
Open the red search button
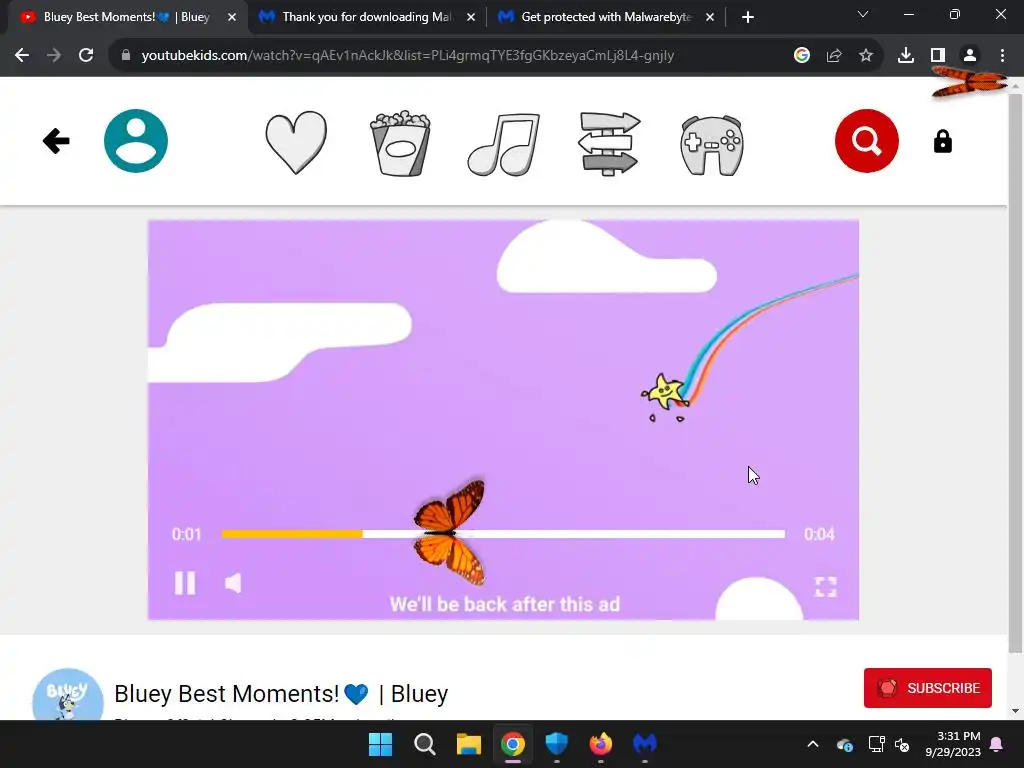pos(867,141)
